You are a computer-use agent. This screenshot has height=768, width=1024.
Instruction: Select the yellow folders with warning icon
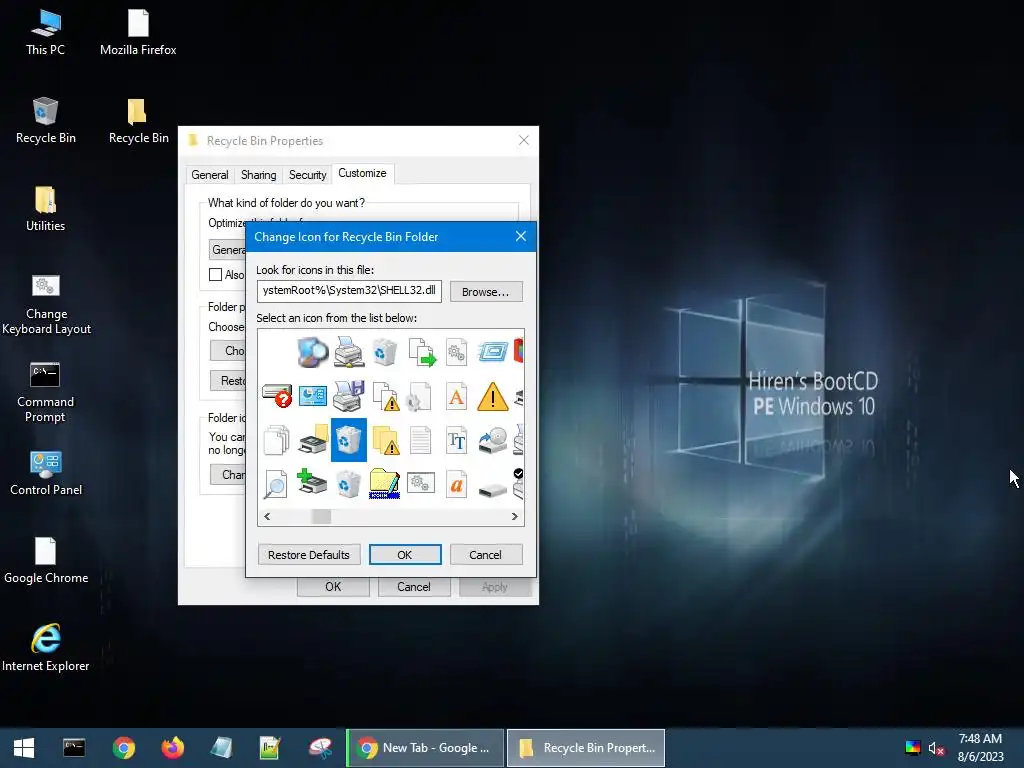(x=385, y=440)
